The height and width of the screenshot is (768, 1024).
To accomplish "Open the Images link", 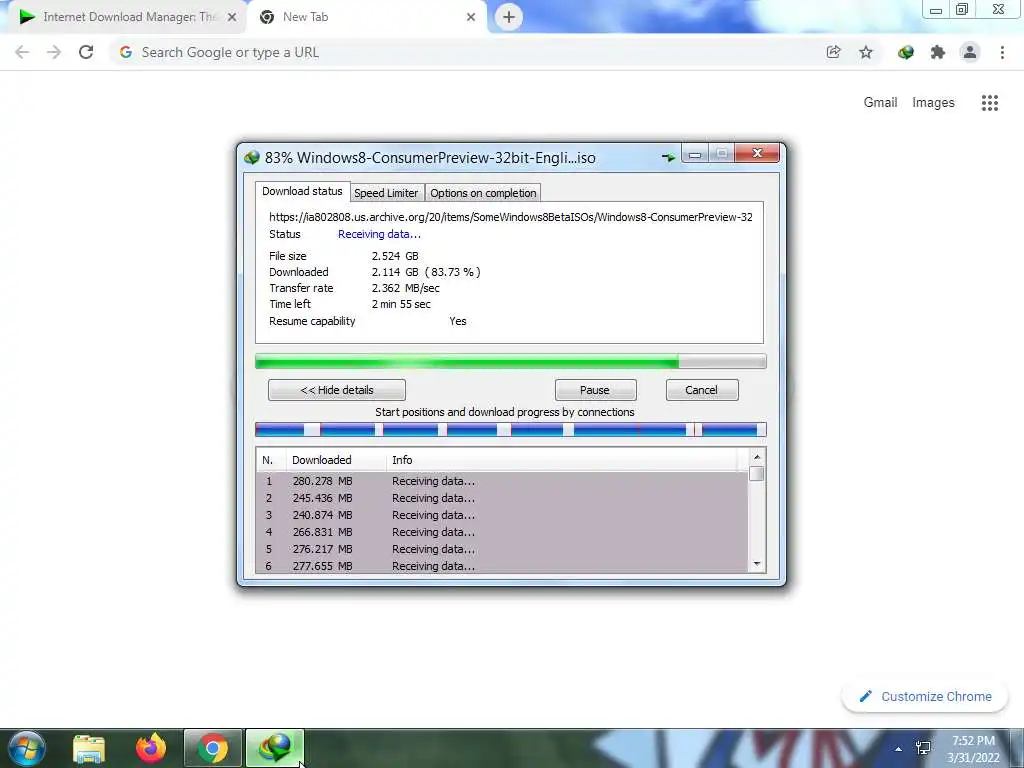I will coord(933,103).
